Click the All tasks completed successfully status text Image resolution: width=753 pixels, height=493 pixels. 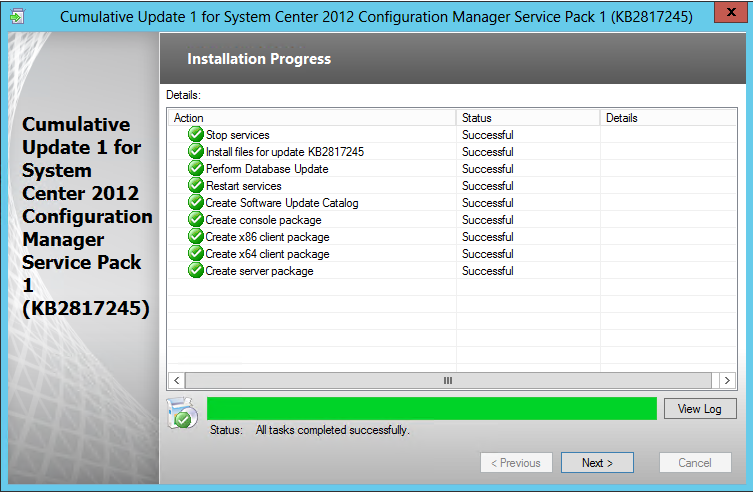[x=332, y=430]
